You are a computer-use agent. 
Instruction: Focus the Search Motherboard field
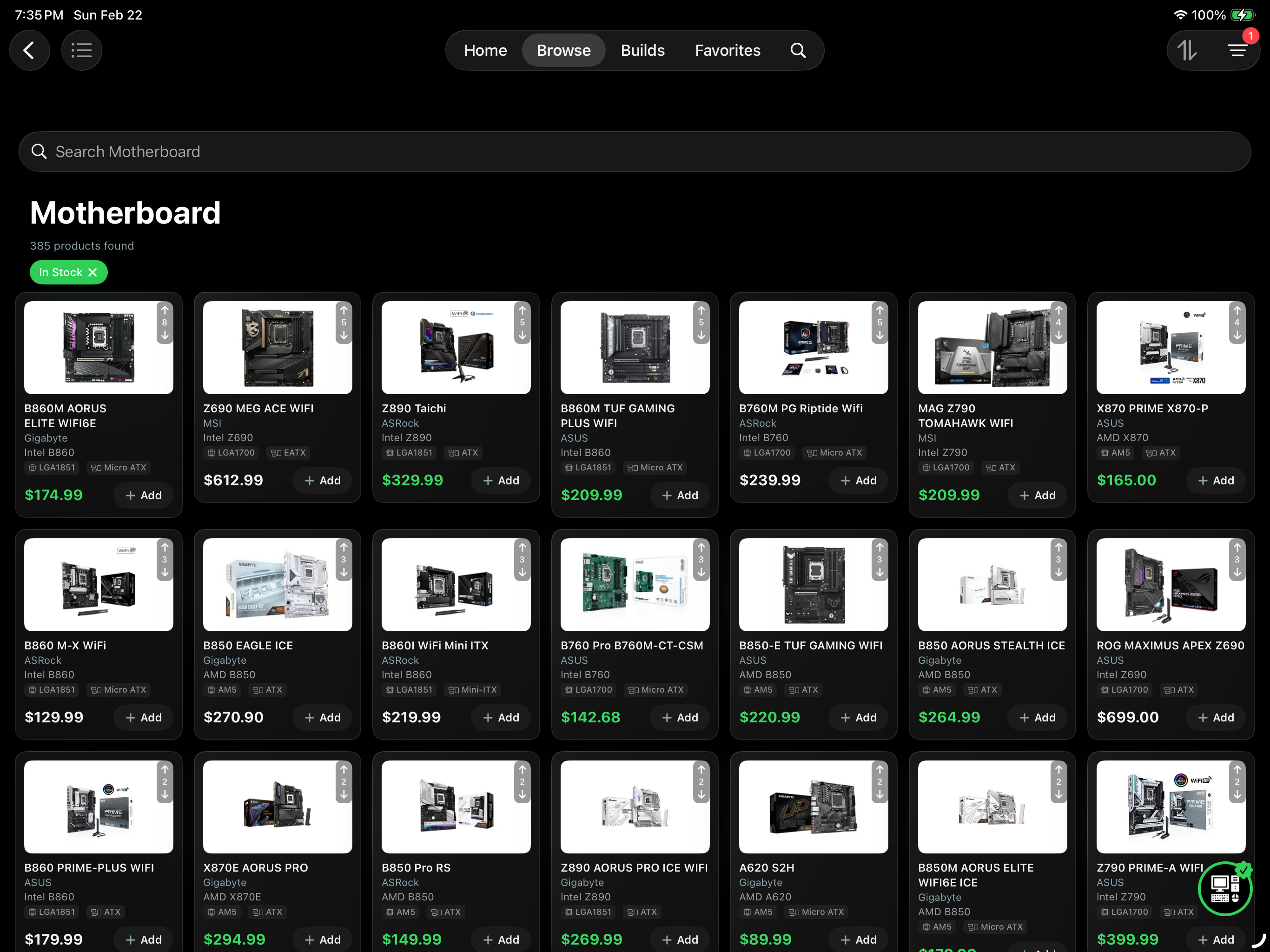tap(635, 152)
